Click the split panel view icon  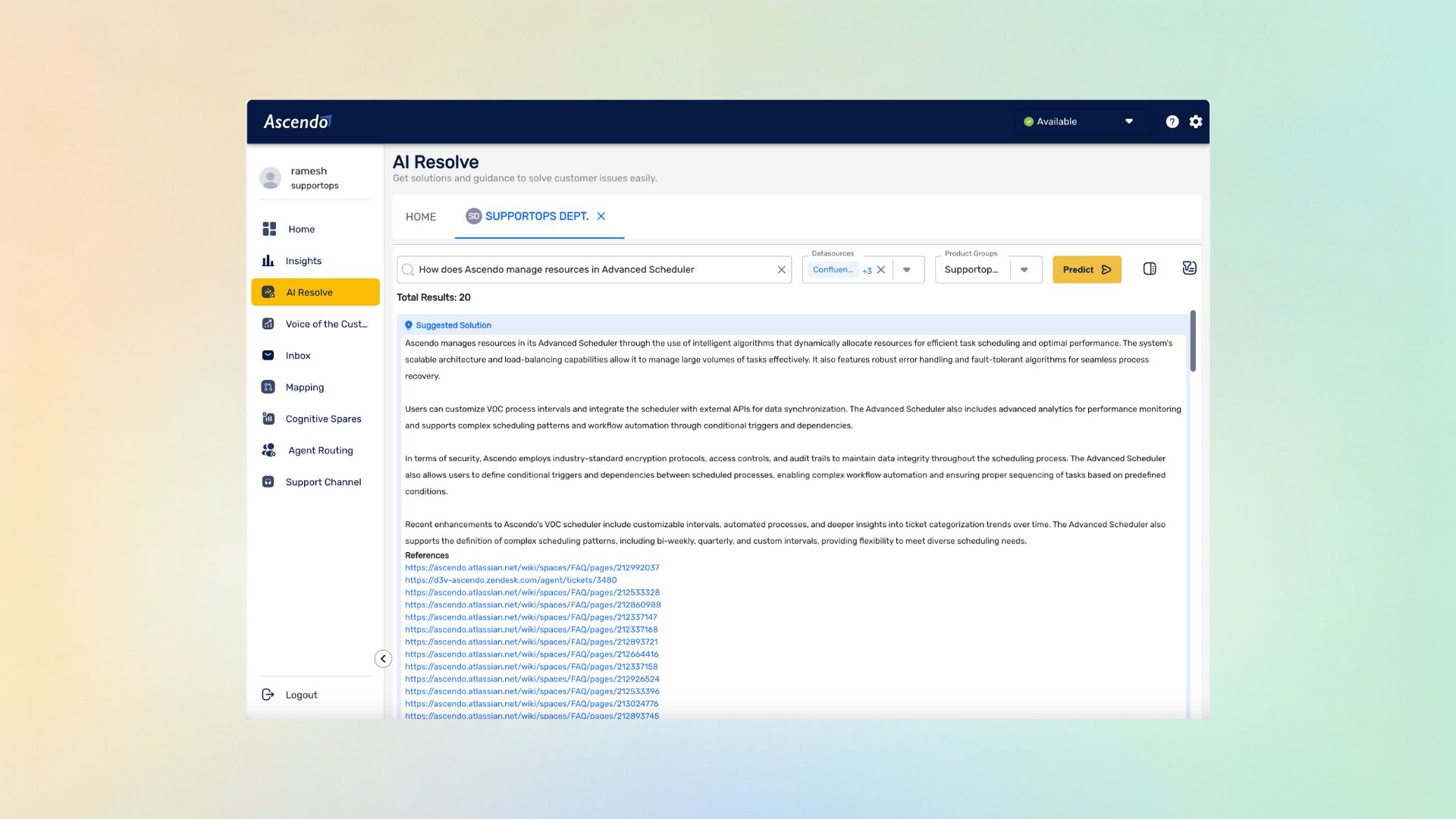coord(1150,268)
